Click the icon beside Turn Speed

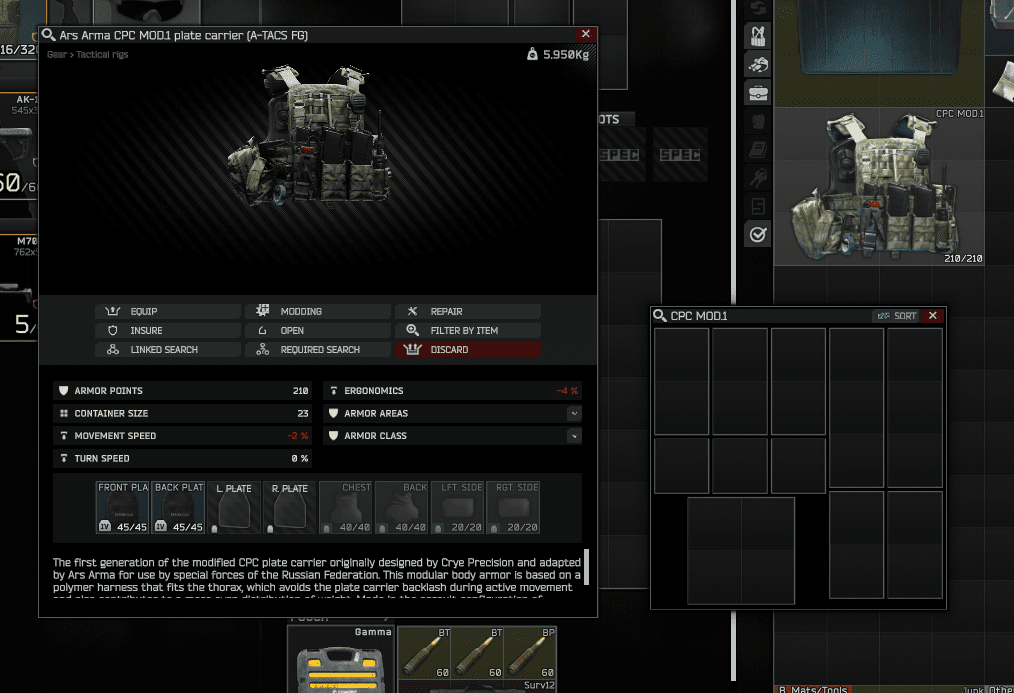pos(63,458)
